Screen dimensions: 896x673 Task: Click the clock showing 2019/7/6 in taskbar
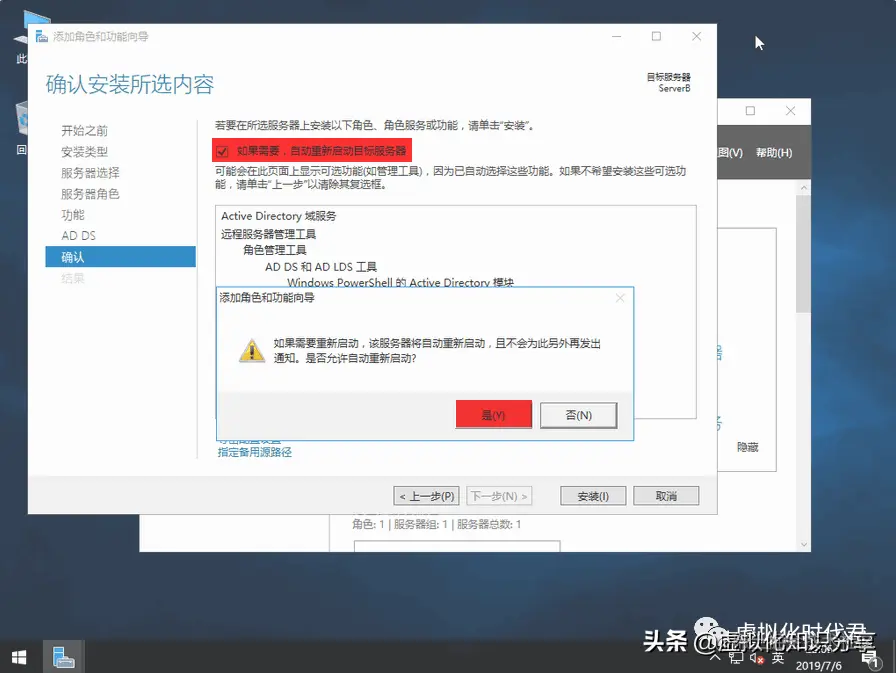click(x=819, y=662)
